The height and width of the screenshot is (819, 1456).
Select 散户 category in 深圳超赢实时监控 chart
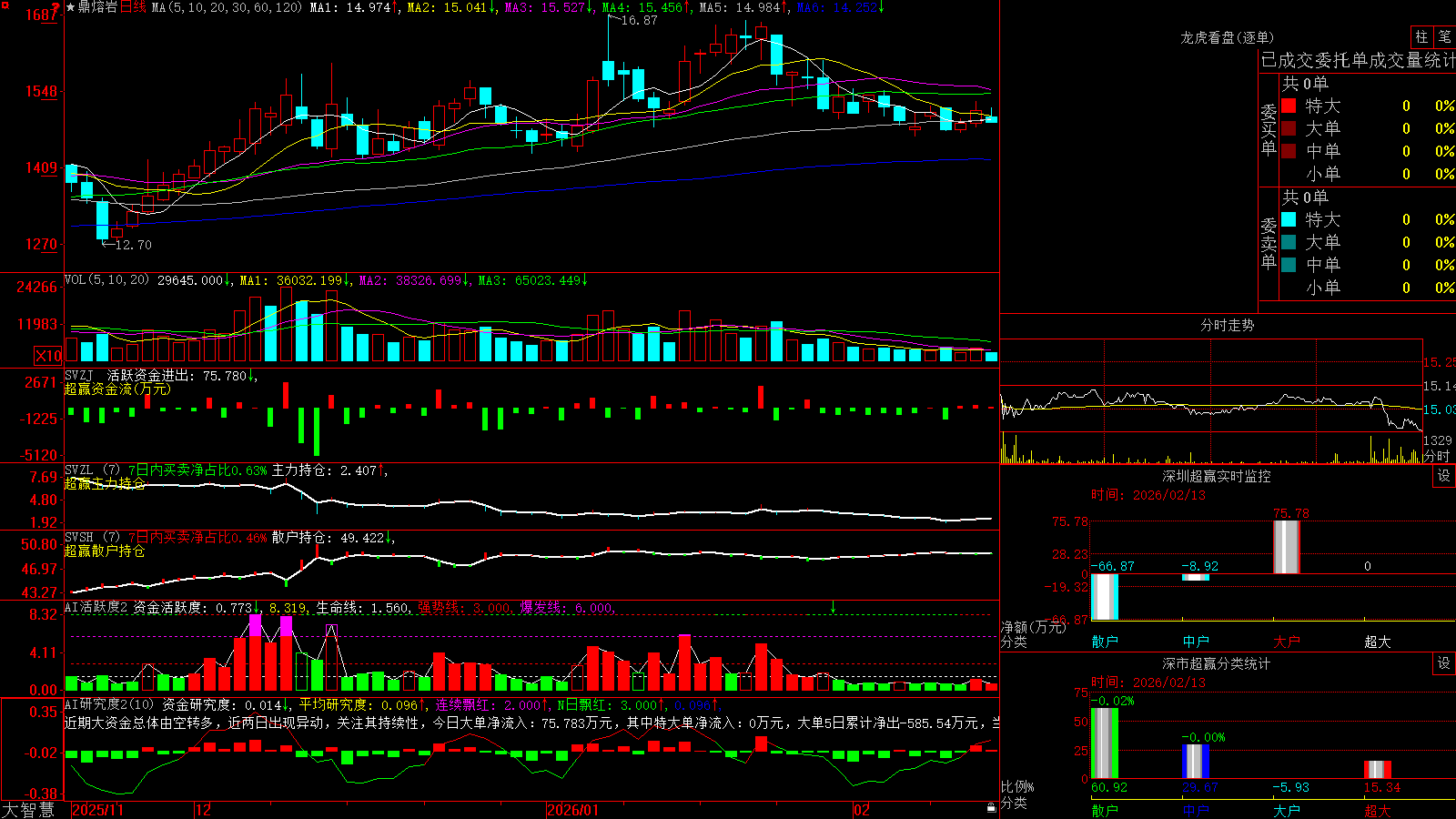click(1105, 642)
